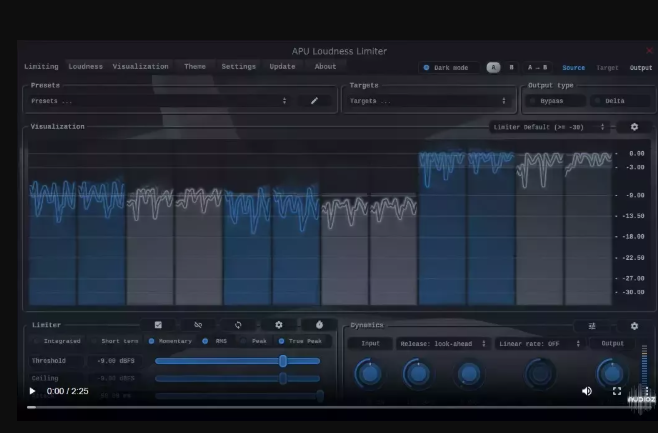The width and height of the screenshot is (658, 433).
Task: Open Visualization panel gear settings
Action: 633,127
